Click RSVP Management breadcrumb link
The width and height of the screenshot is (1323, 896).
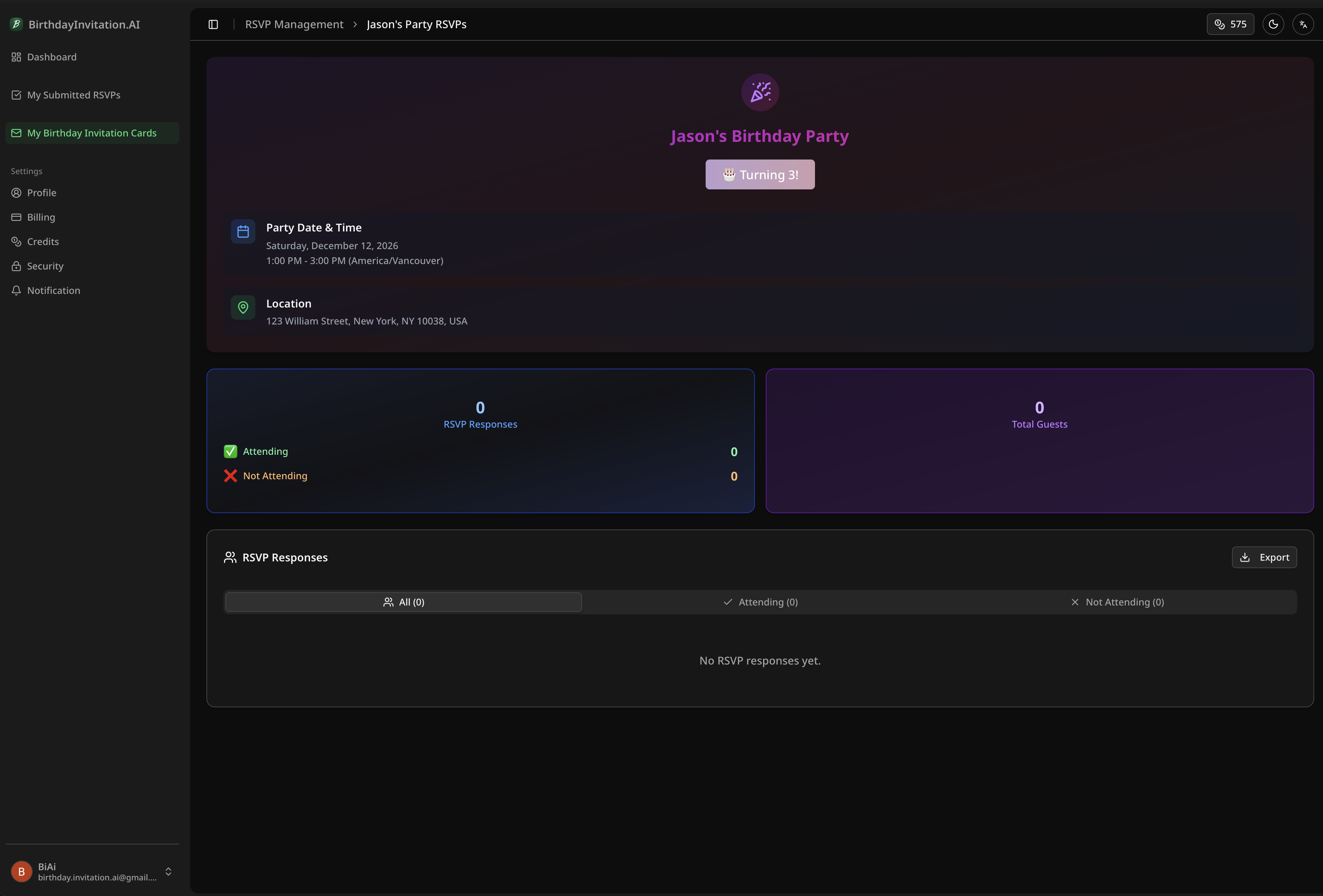tap(294, 24)
